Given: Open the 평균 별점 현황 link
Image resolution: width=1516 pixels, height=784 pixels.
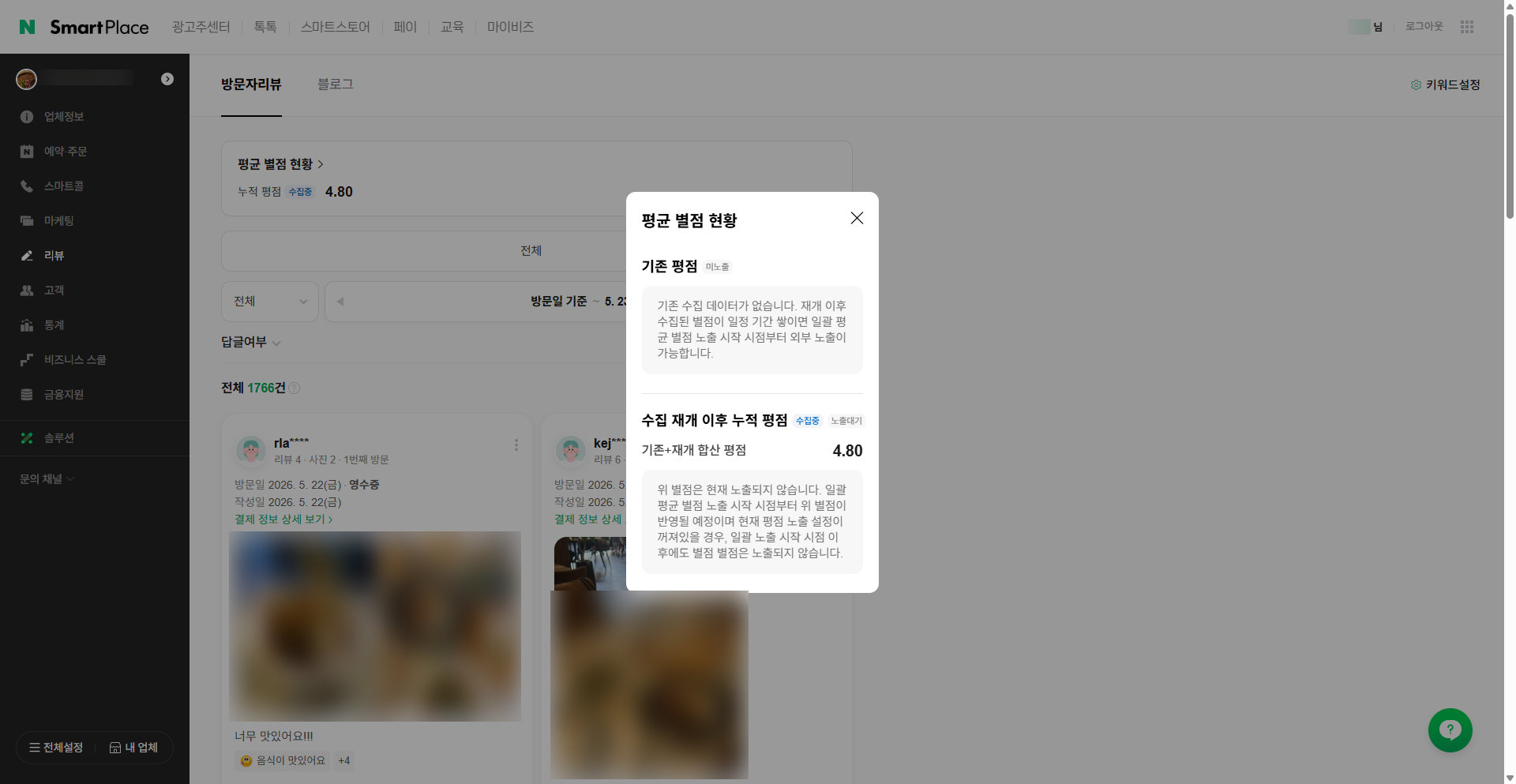Looking at the screenshot, I should (281, 164).
